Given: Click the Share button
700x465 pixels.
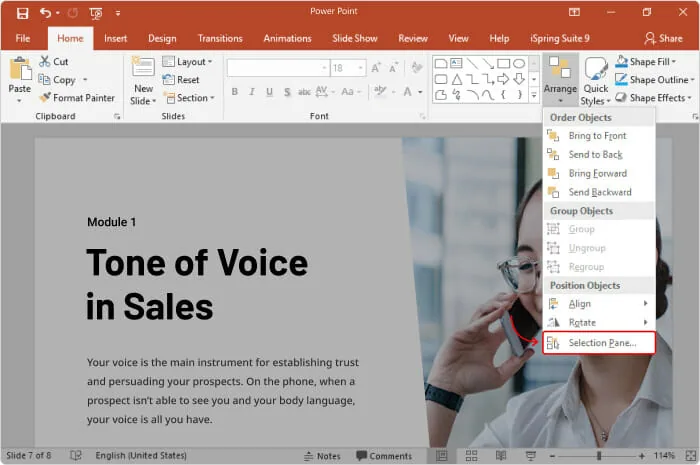Looking at the screenshot, I should pyautogui.click(x=663, y=38).
